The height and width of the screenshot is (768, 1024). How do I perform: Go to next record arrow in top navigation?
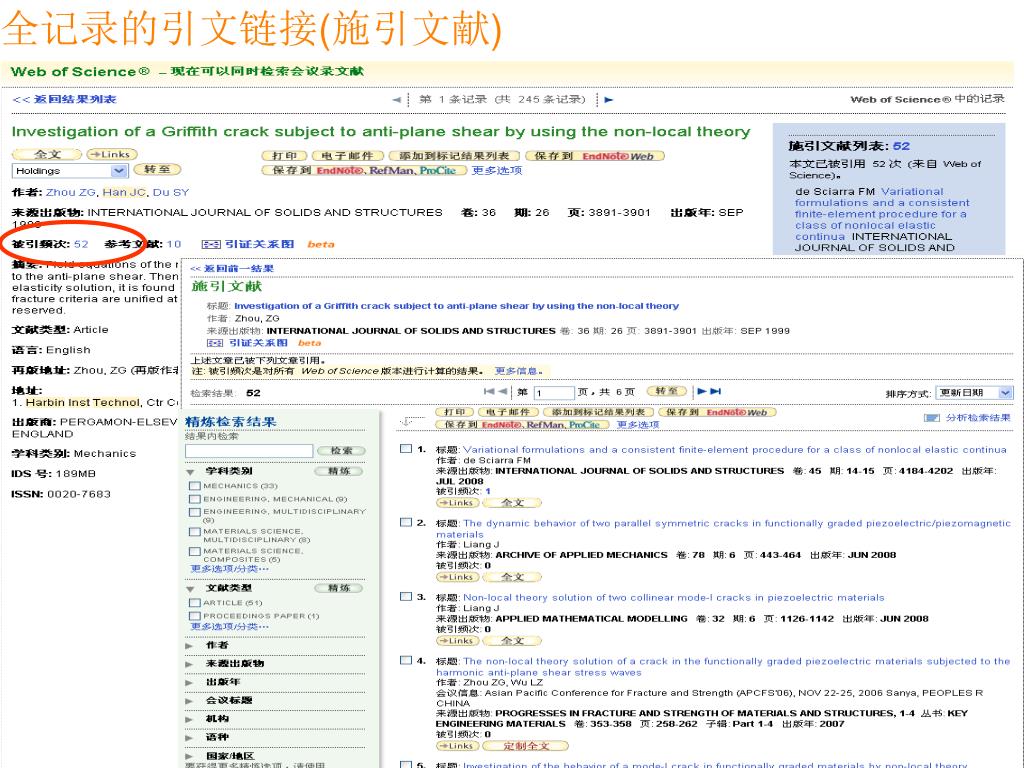point(609,99)
